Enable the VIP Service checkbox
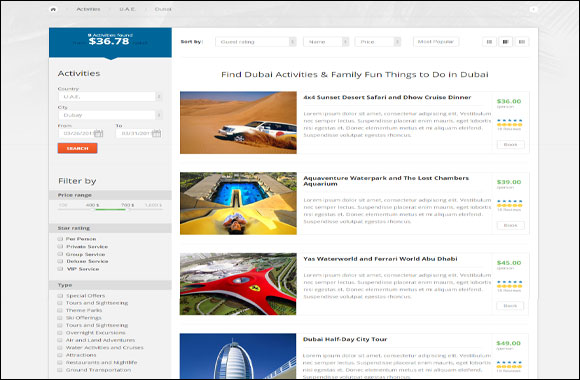The image size is (580, 380). (60, 269)
